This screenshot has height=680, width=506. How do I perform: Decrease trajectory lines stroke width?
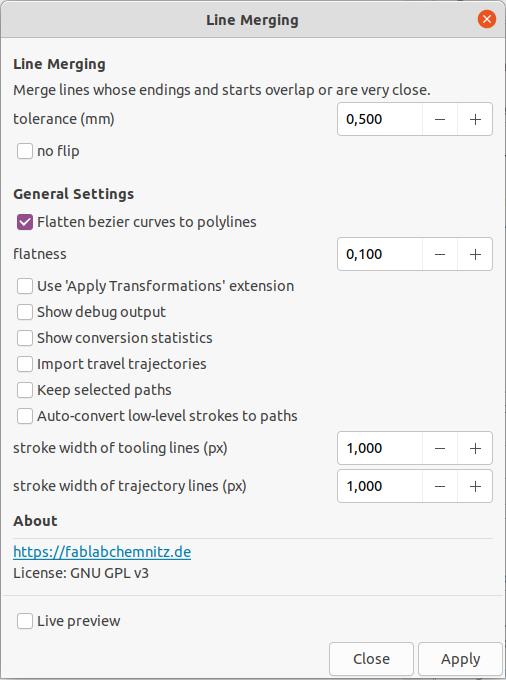440,486
